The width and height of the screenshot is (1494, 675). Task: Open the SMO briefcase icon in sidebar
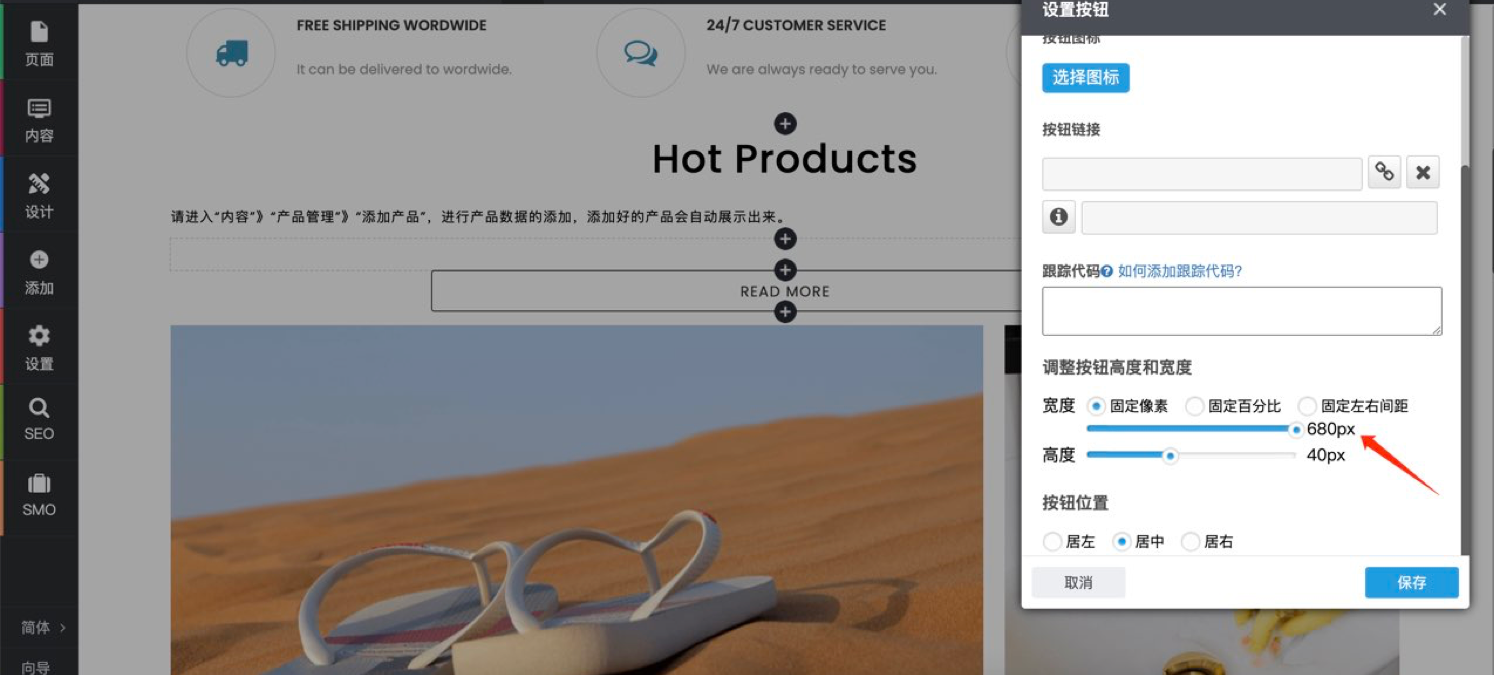[x=39, y=495]
